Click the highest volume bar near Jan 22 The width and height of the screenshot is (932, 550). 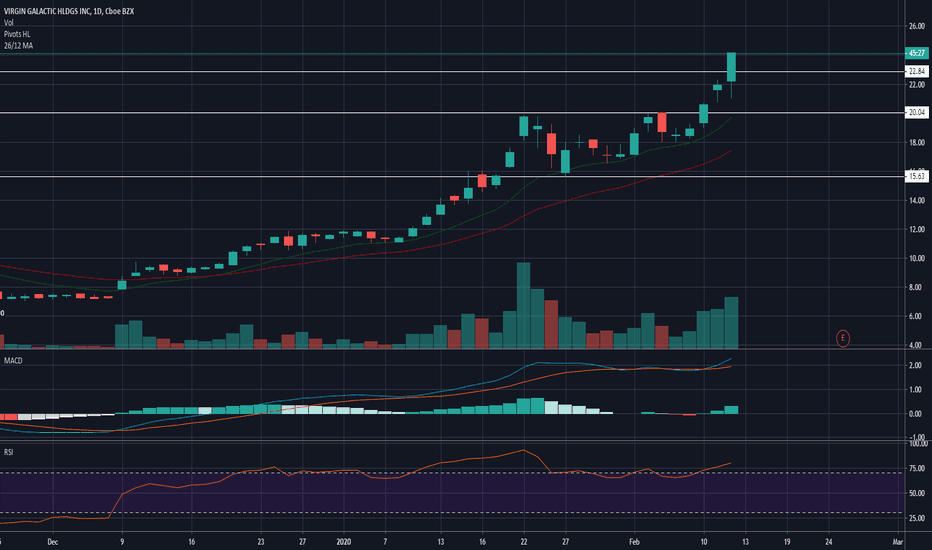(524, 305)
